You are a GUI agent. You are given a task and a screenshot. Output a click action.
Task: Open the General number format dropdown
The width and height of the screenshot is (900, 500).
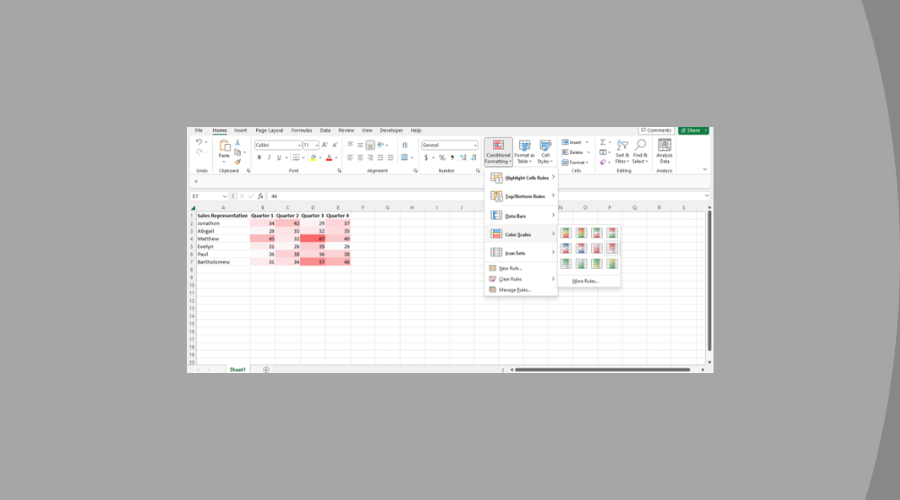click(449, 145)
